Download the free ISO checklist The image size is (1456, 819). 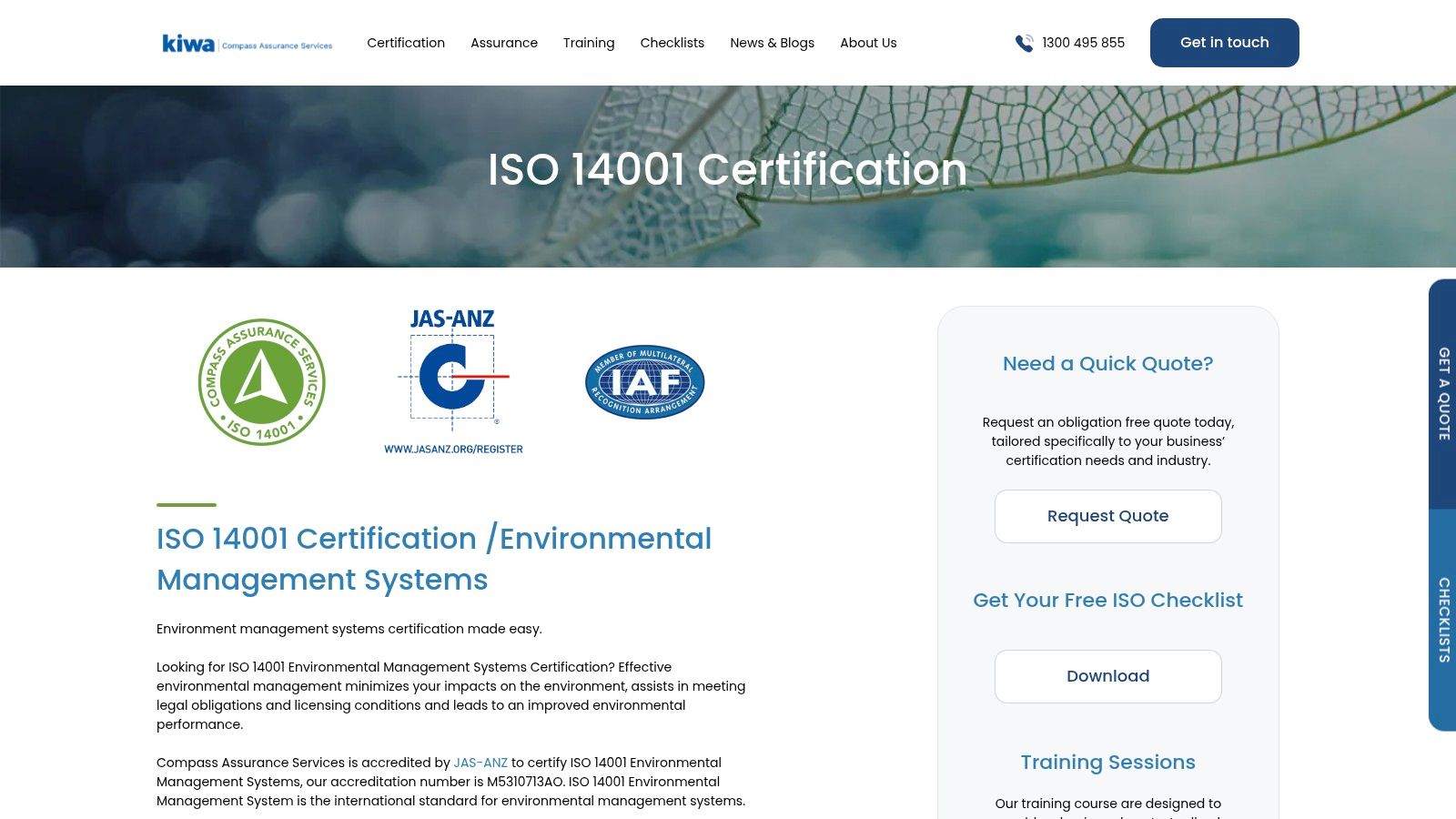[x=1108, y=676]
